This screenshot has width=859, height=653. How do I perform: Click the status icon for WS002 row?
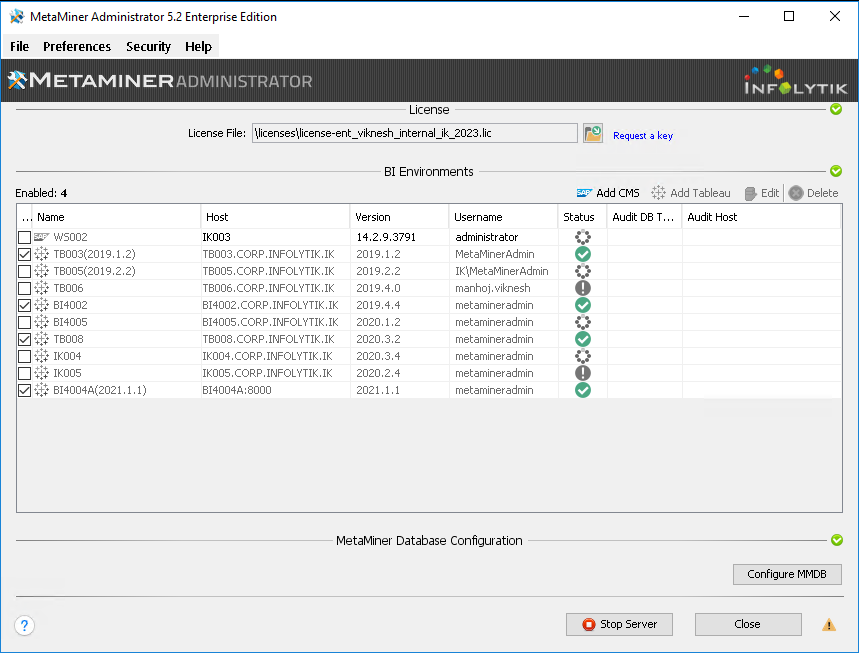click(583, 237)
